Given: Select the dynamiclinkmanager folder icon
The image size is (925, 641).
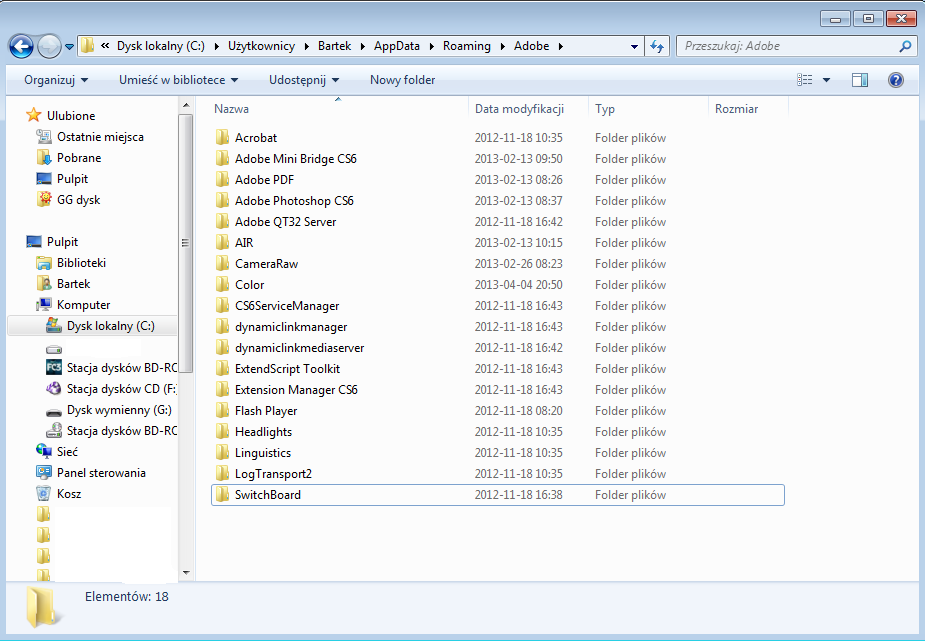Looking at the screenshot, I should tap(222, 327).
